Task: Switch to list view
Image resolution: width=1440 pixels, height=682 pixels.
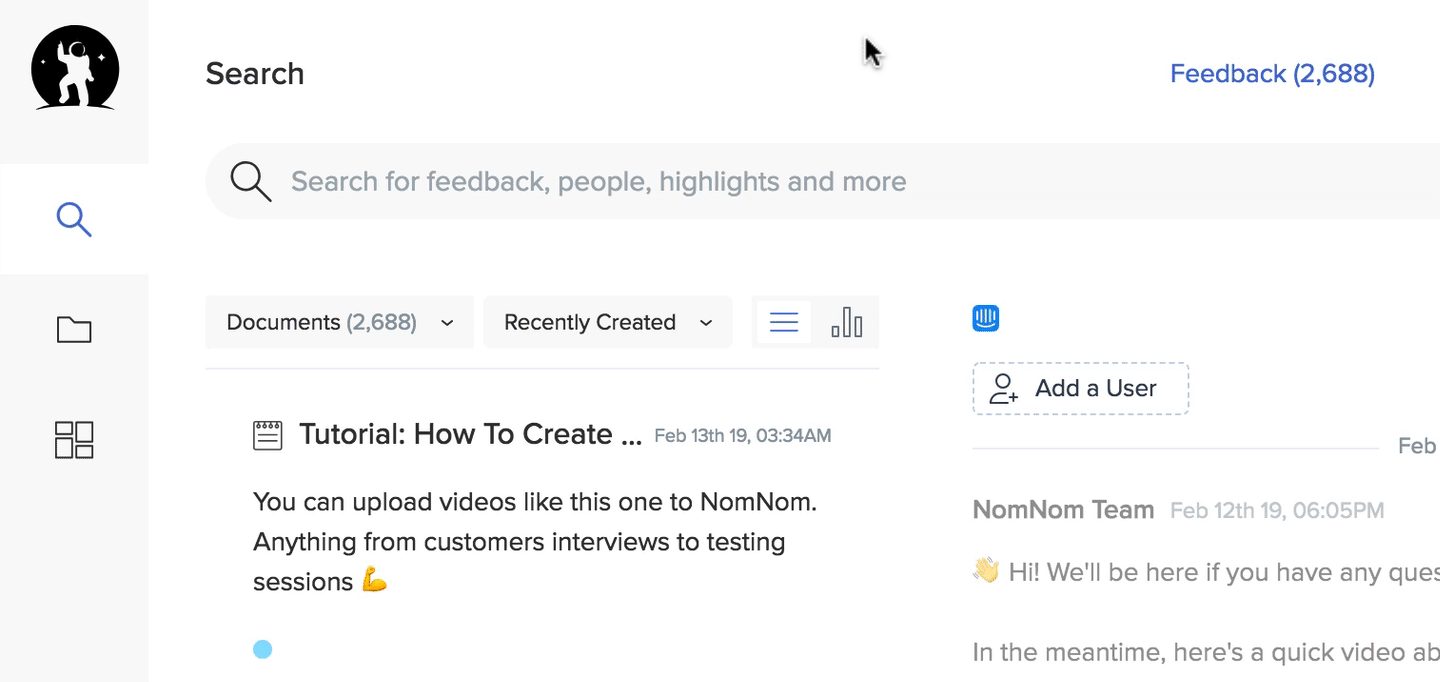Action: [784, 322]
